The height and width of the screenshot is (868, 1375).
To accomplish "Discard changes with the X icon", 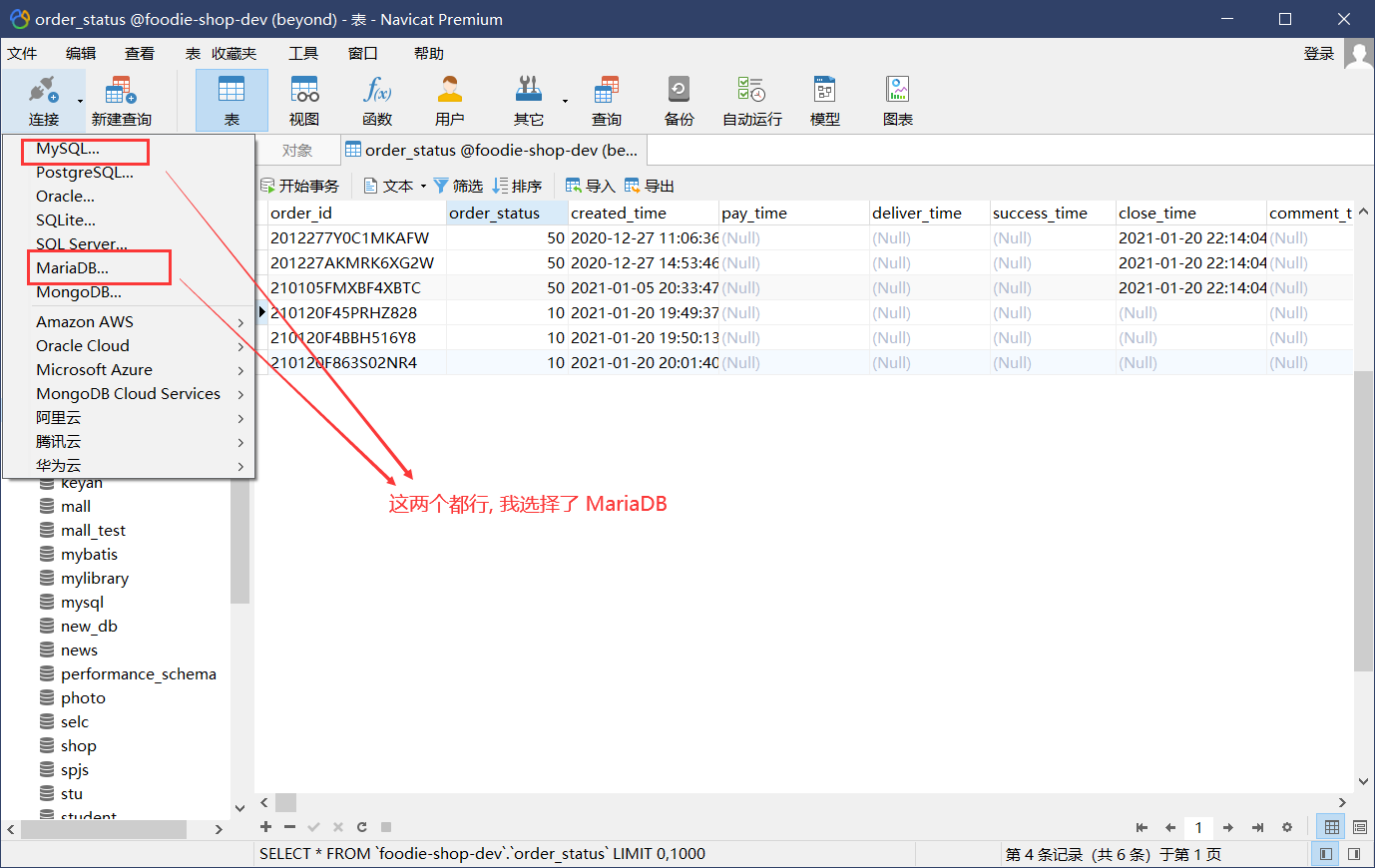I will pos(338,827).
